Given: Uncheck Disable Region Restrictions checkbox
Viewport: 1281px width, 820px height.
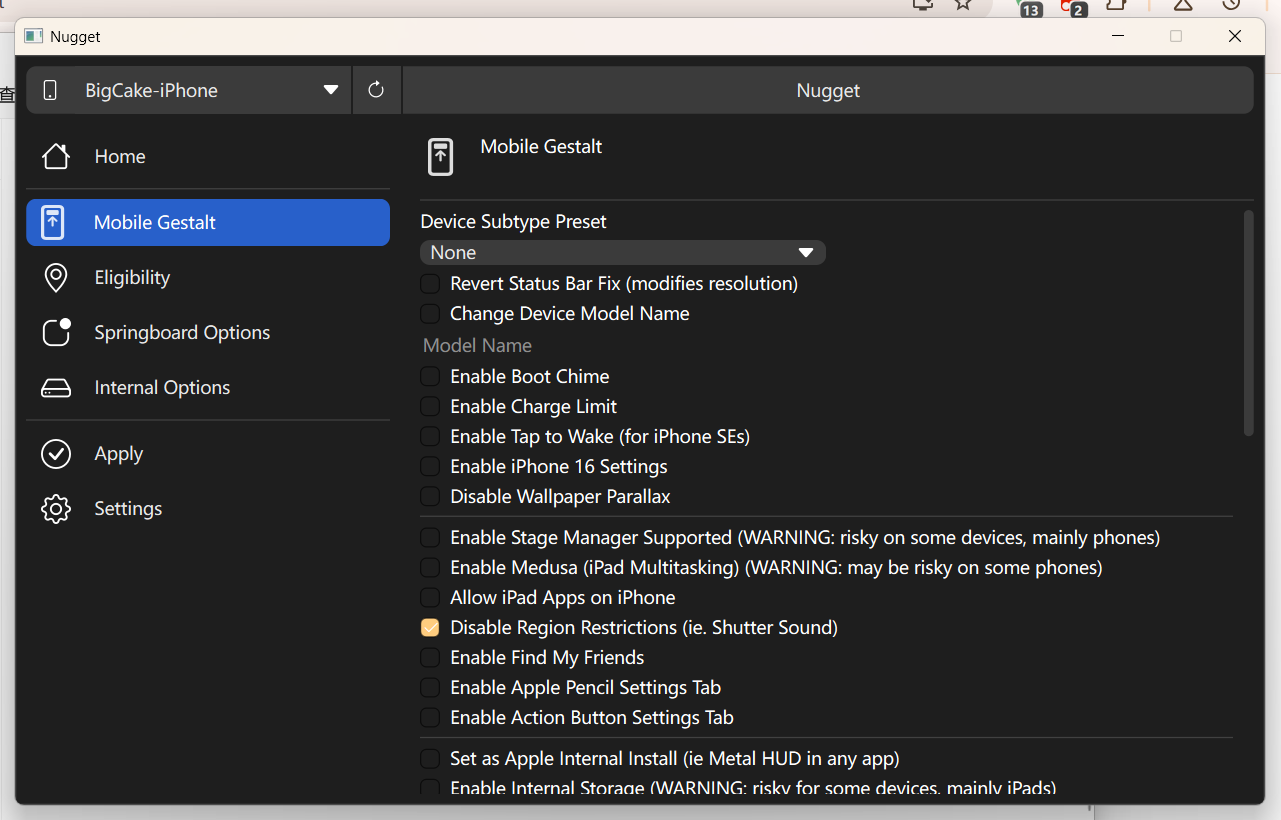Looking at the screenshot, I should [430, 628].
